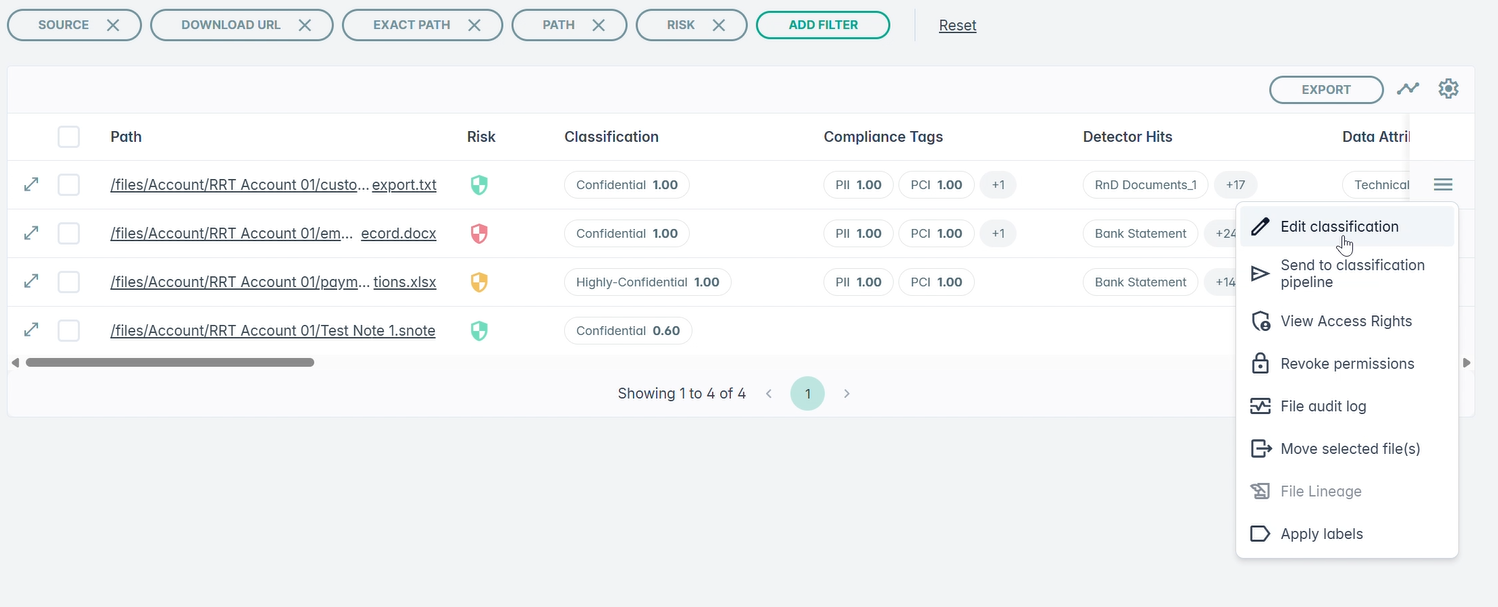Go to previous results page chevron
This screenshot has width=1498, height=607.
769,394
